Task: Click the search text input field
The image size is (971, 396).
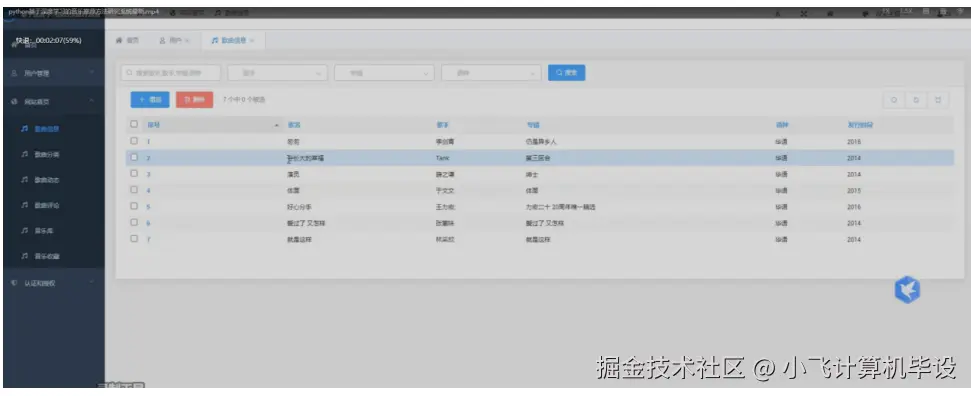Action: click(170, 73)
